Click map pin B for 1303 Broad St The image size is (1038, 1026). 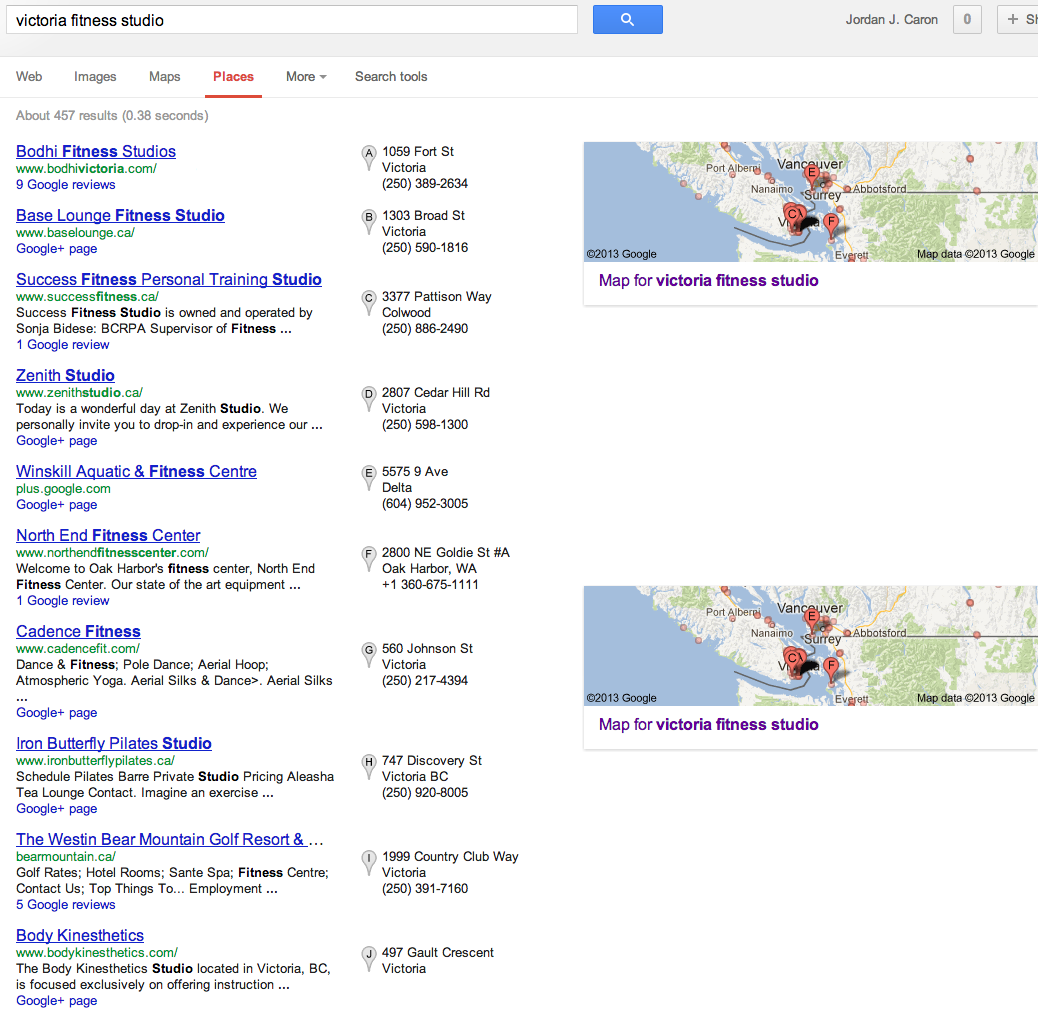click(x=369, y=222)
